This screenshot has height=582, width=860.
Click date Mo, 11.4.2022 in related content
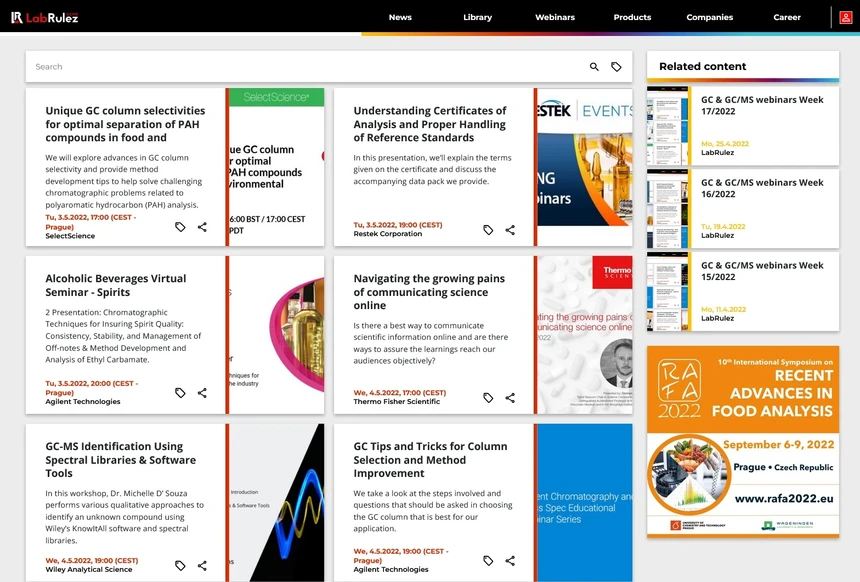pos(723,309)
